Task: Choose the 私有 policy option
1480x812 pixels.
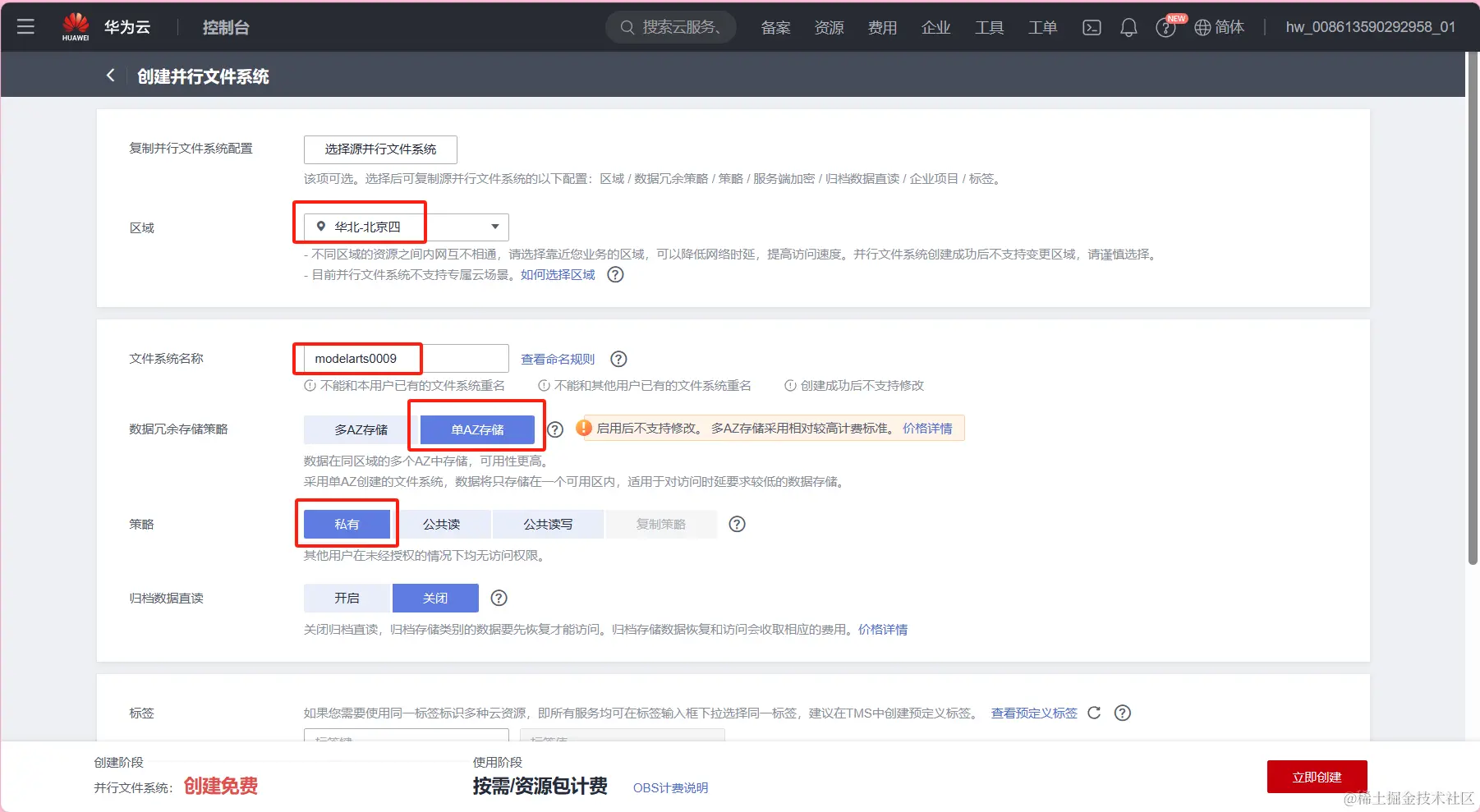Action: [x=347, y=524]
